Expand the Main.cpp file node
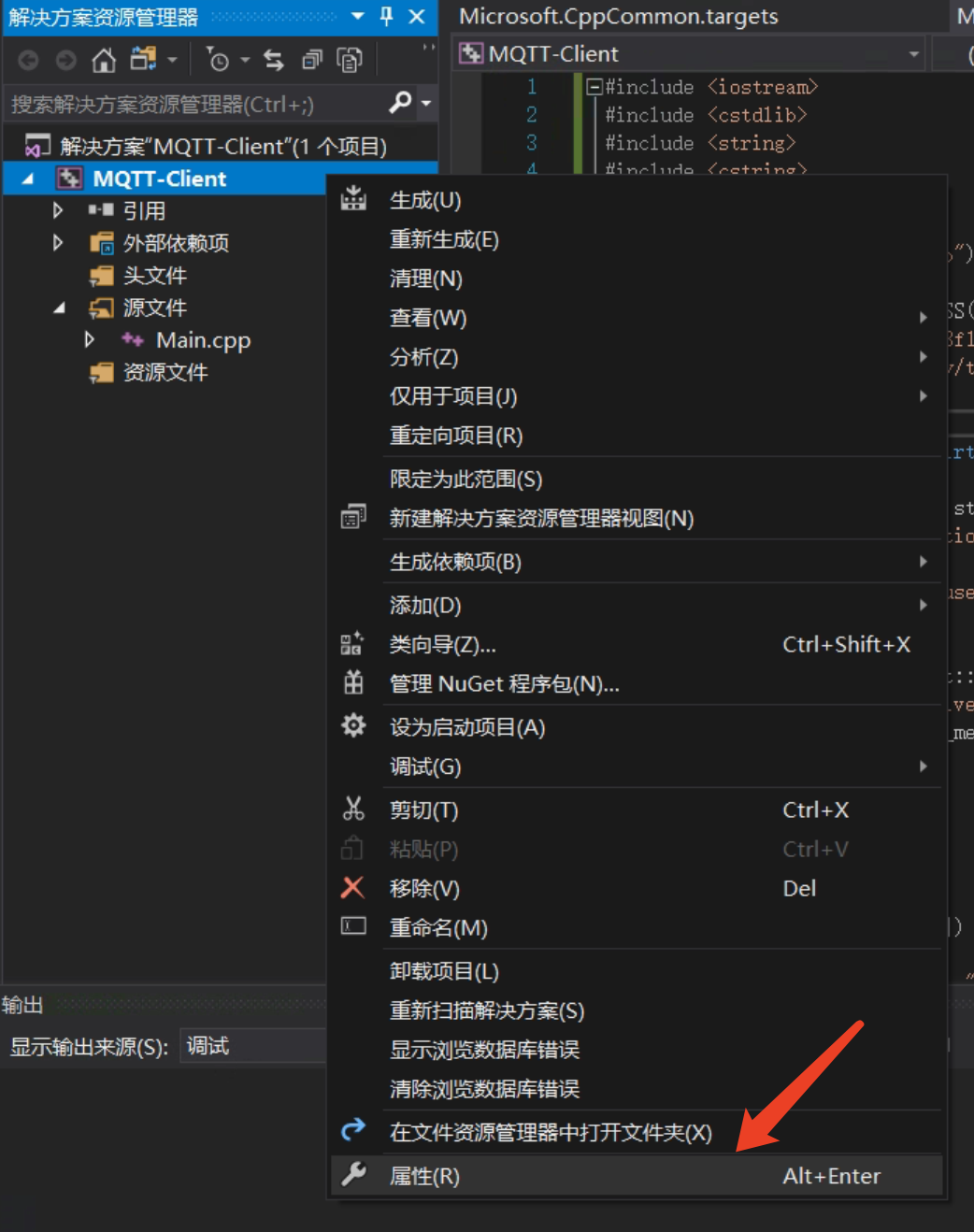 (90, 339)
